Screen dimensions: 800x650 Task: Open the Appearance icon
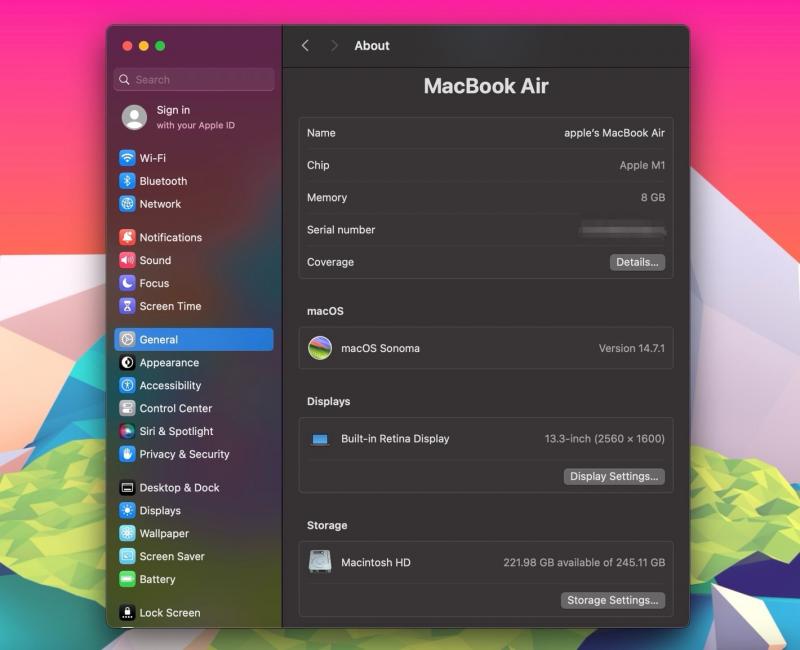point(127,362)
